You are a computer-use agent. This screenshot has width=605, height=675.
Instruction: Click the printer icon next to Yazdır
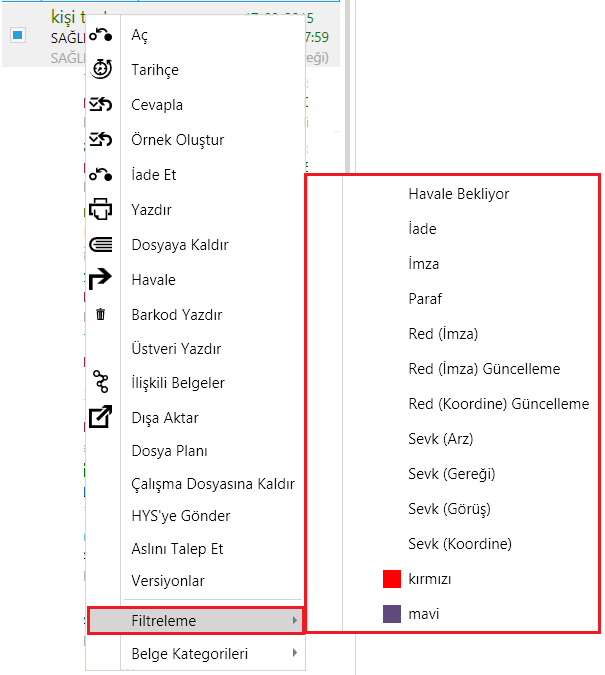point(100,209)
